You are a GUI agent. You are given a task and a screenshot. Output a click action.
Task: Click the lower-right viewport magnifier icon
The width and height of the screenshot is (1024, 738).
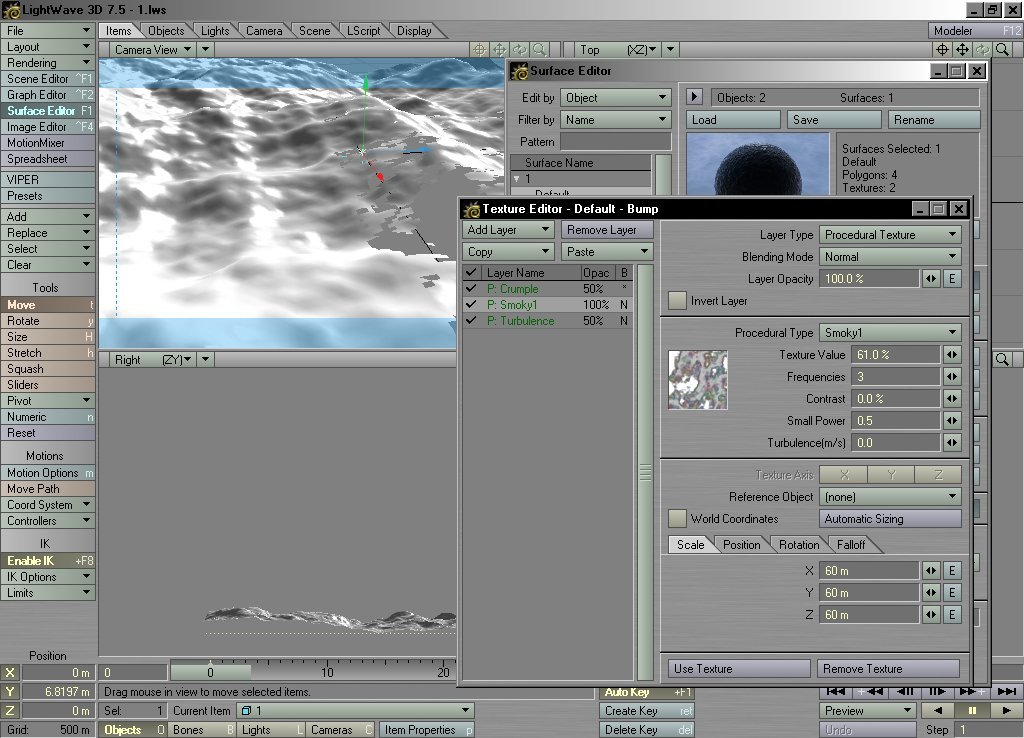point(1002,359)
